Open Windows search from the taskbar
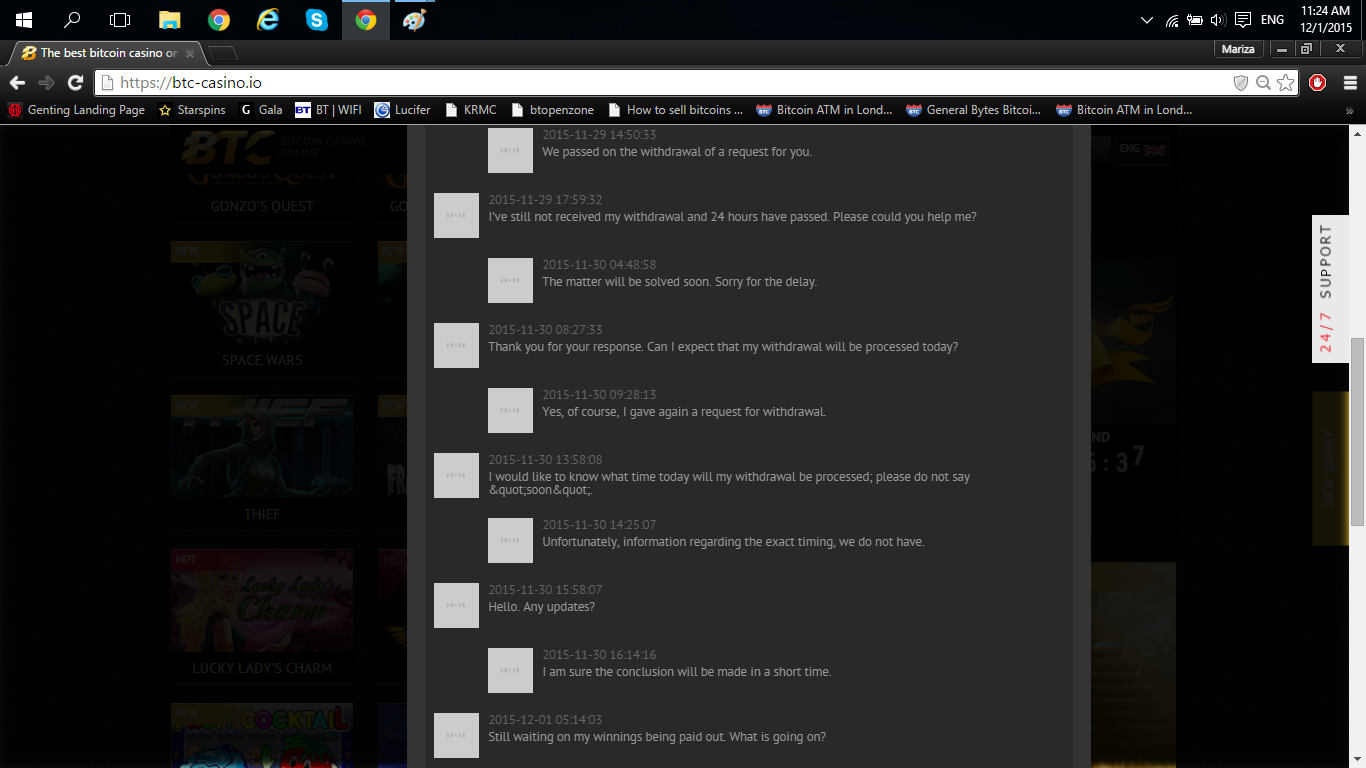 (72, 20)
